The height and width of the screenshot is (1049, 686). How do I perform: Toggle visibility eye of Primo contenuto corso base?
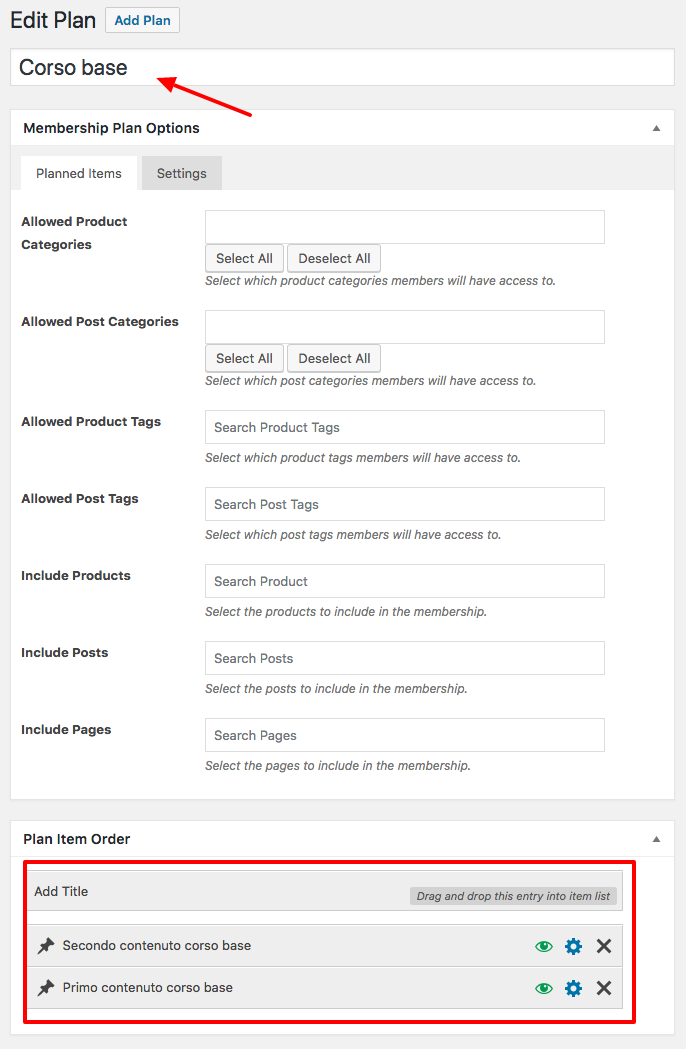click(544, 988)
